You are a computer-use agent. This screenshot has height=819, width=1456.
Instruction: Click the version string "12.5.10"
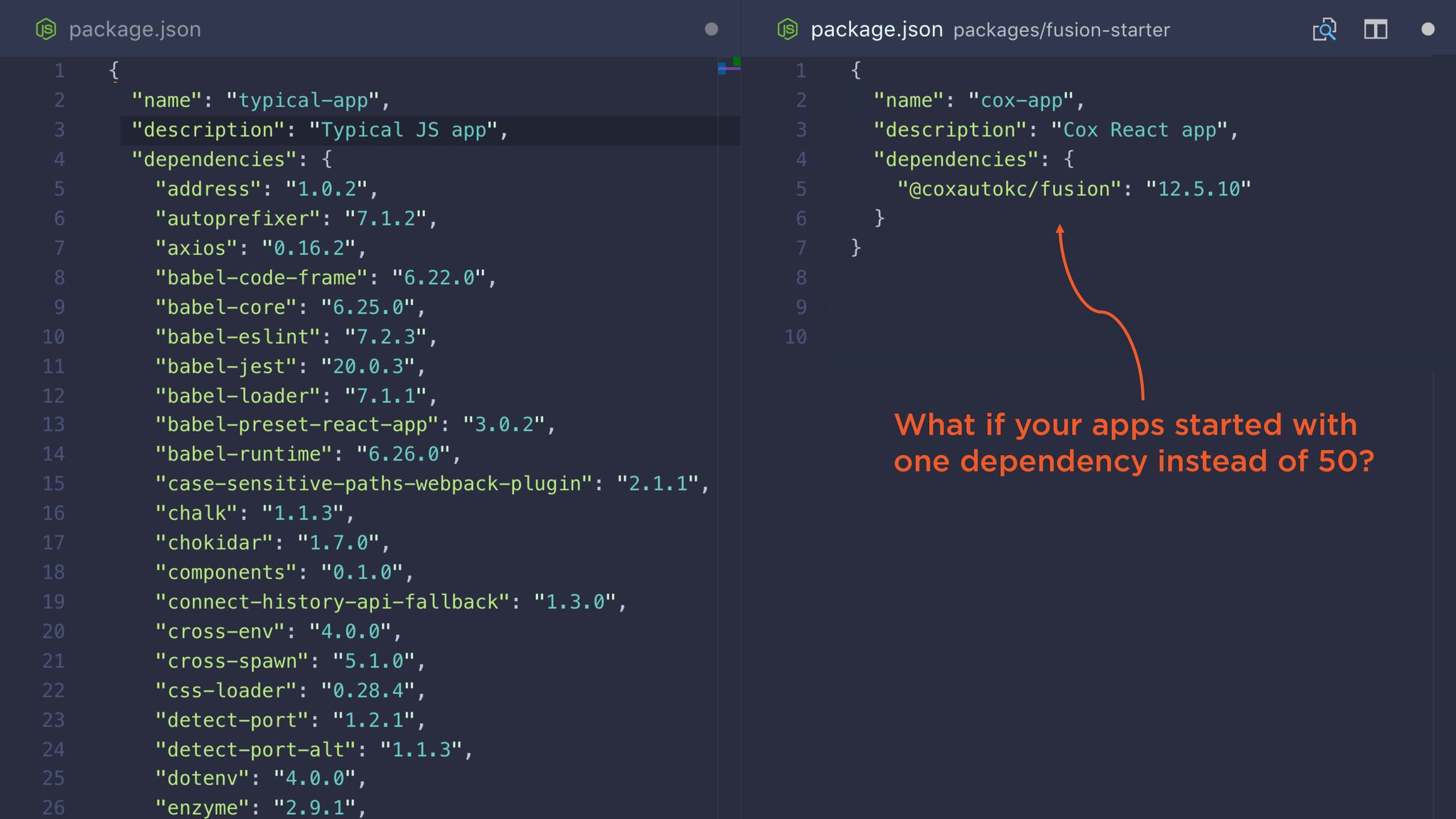tap(1199, 189)
